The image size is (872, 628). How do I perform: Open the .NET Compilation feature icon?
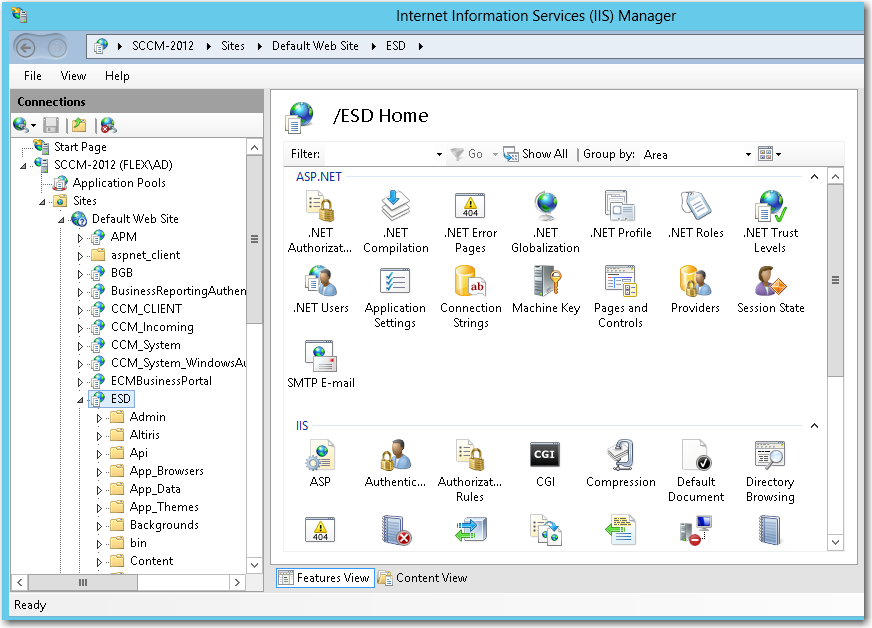[x=395, y=207]
